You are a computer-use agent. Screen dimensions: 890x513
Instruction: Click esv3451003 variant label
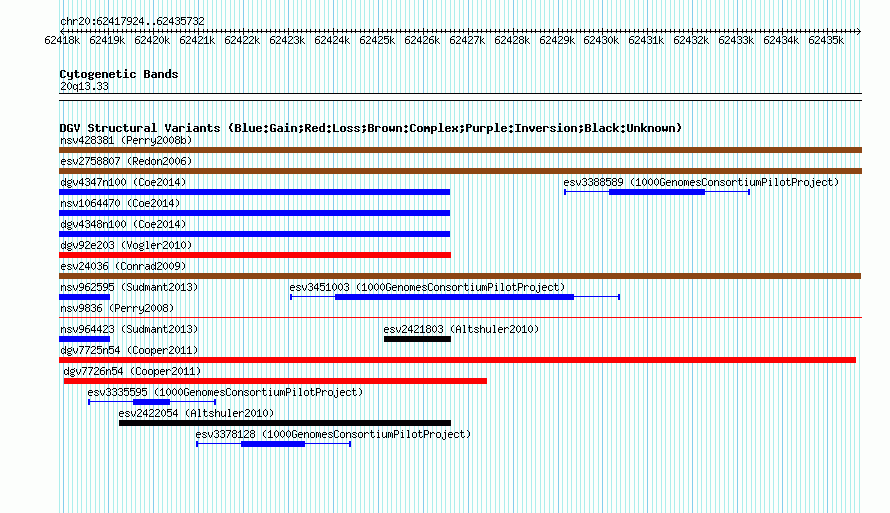pos(427,287)
